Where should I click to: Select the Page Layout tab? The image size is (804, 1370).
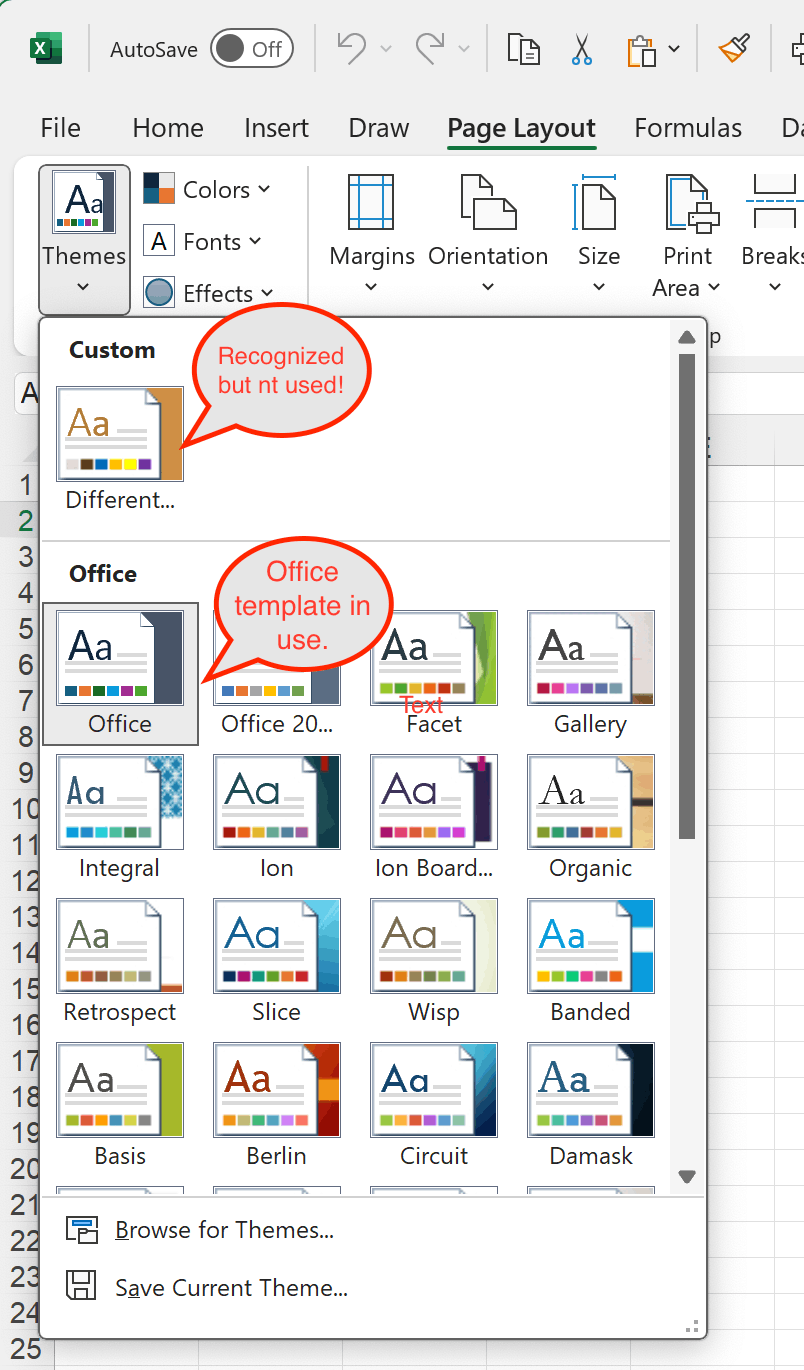[x=522, y=128]
